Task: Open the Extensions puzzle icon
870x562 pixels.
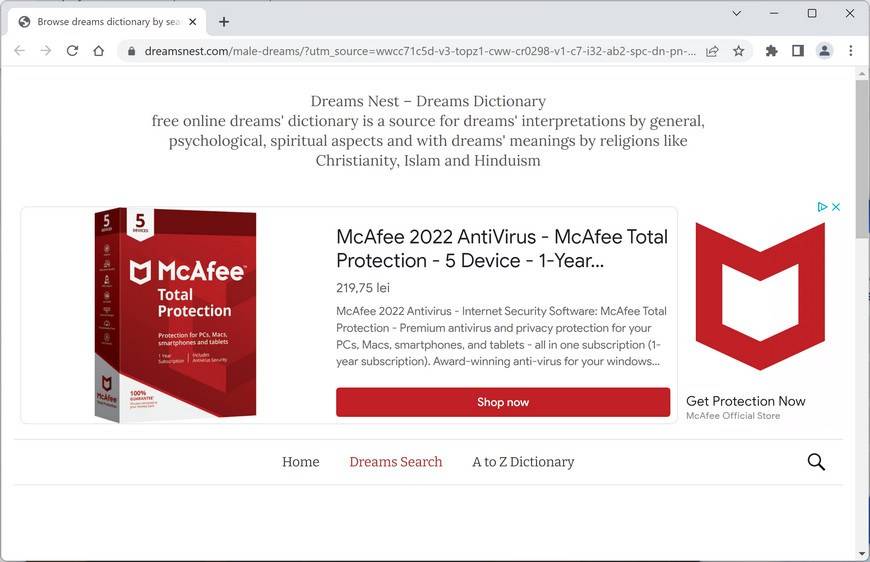Action: 771,51
